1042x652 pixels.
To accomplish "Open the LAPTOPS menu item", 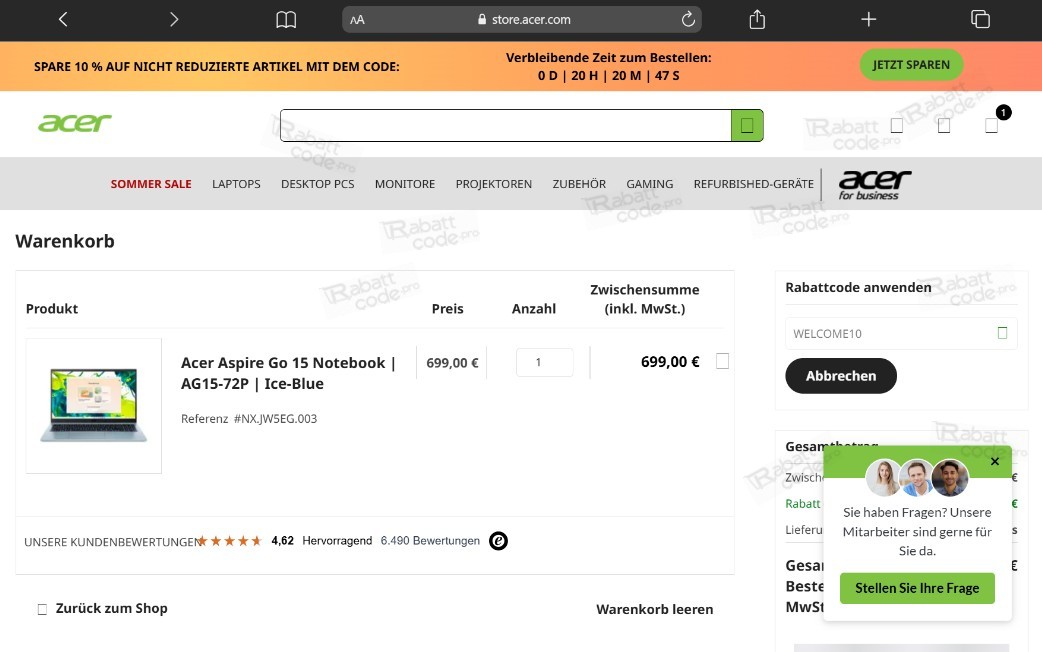I will point(236,184).
